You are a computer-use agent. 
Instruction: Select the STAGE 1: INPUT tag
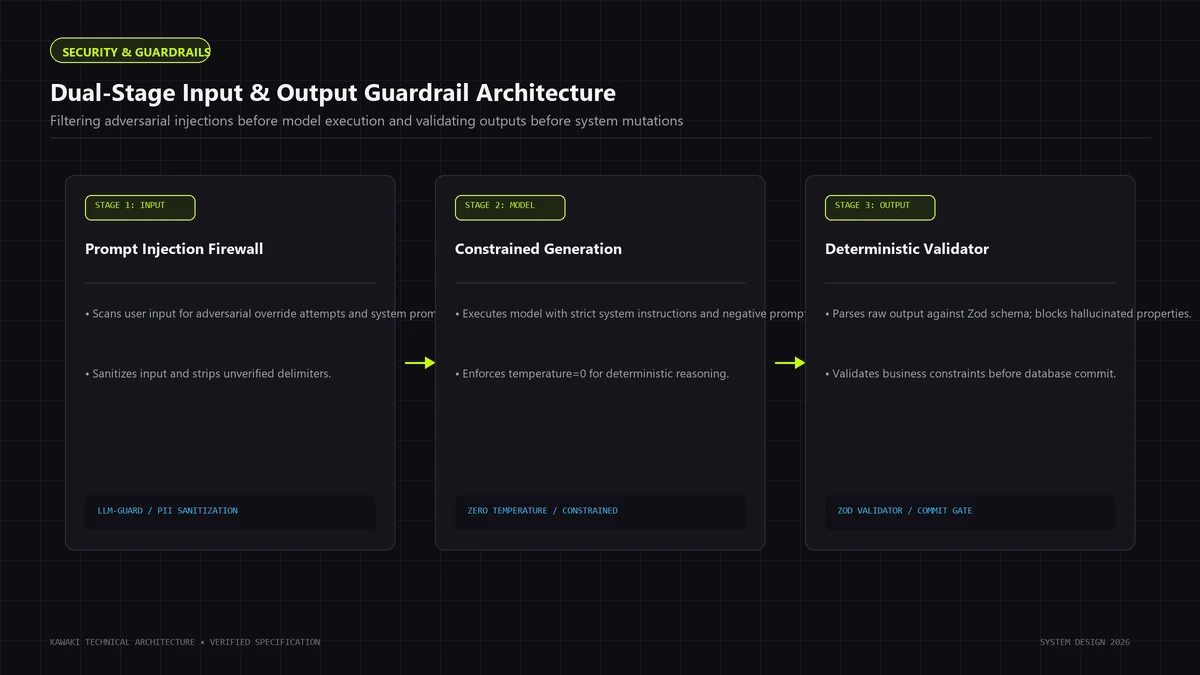point(140,207)
